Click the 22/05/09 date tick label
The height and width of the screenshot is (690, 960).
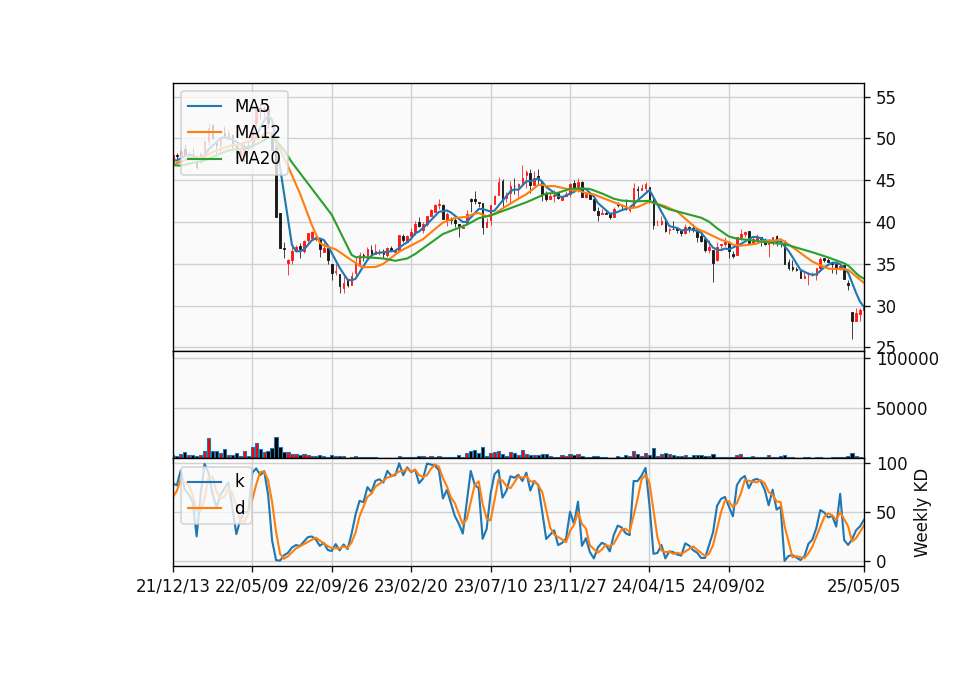(252, 586)
